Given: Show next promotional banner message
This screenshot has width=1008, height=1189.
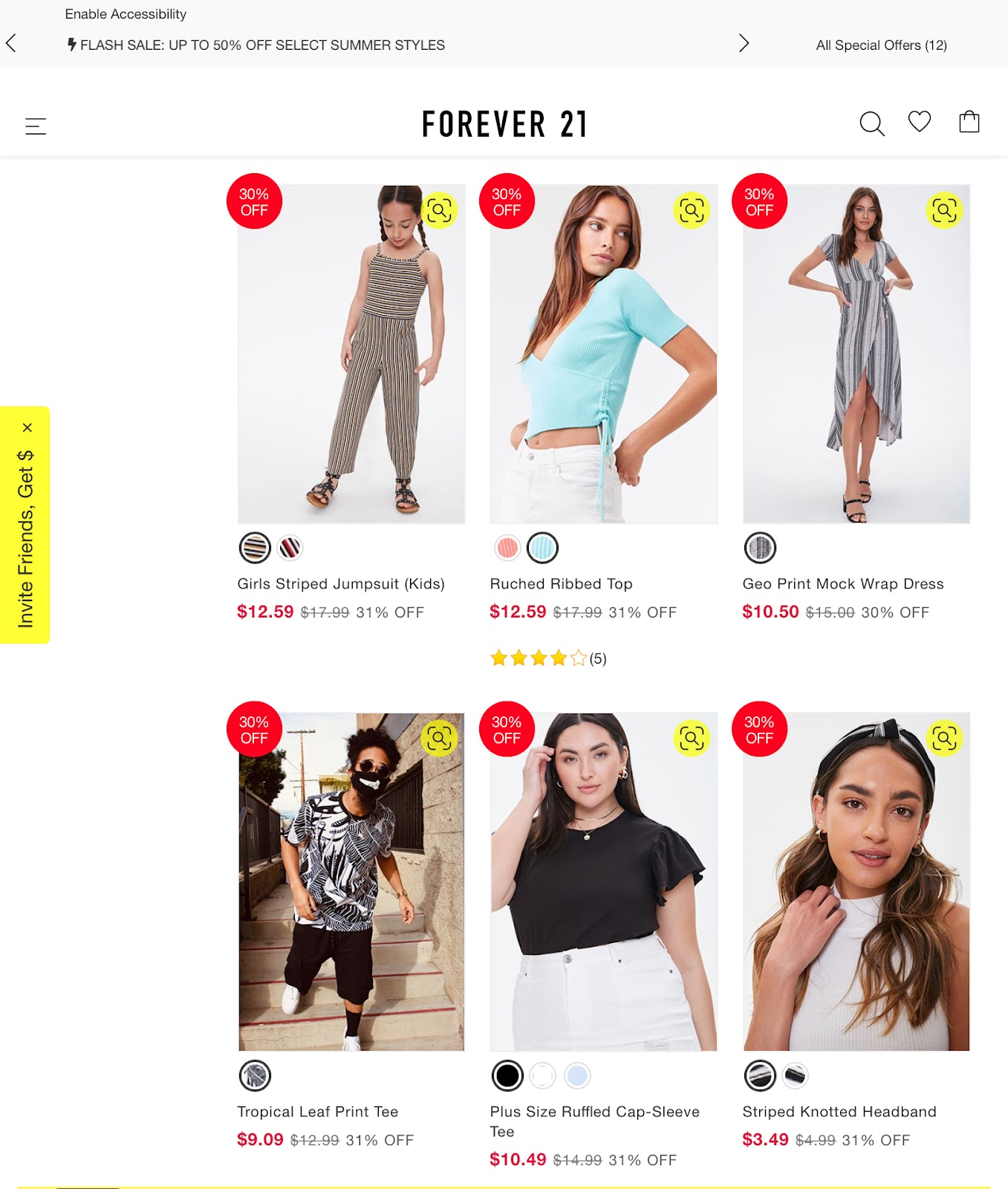Looking at the screenshot, I should tap(744, 43).
